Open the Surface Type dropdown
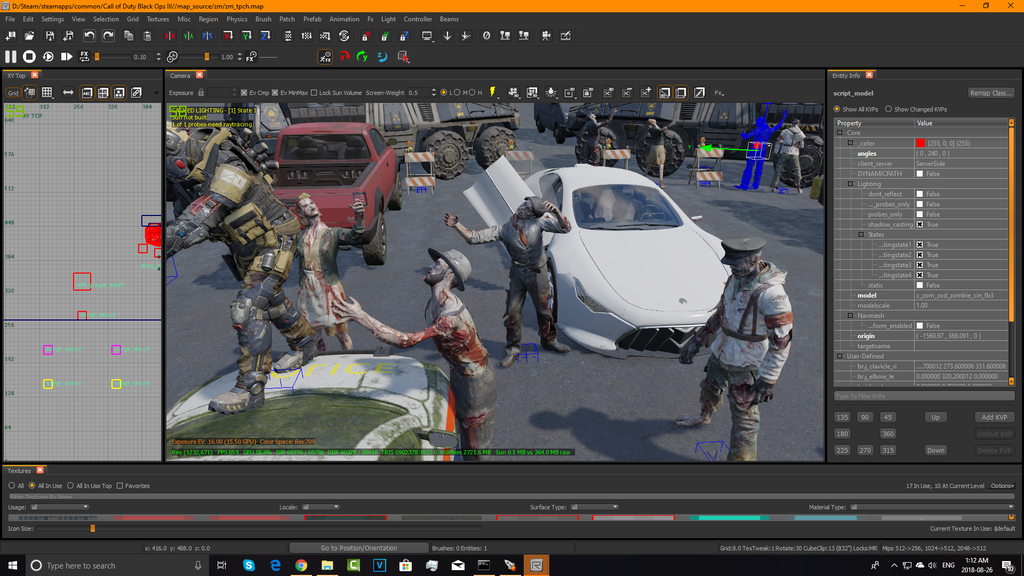Viewport: 1024px width, 576px height. (x=594, y=507)
